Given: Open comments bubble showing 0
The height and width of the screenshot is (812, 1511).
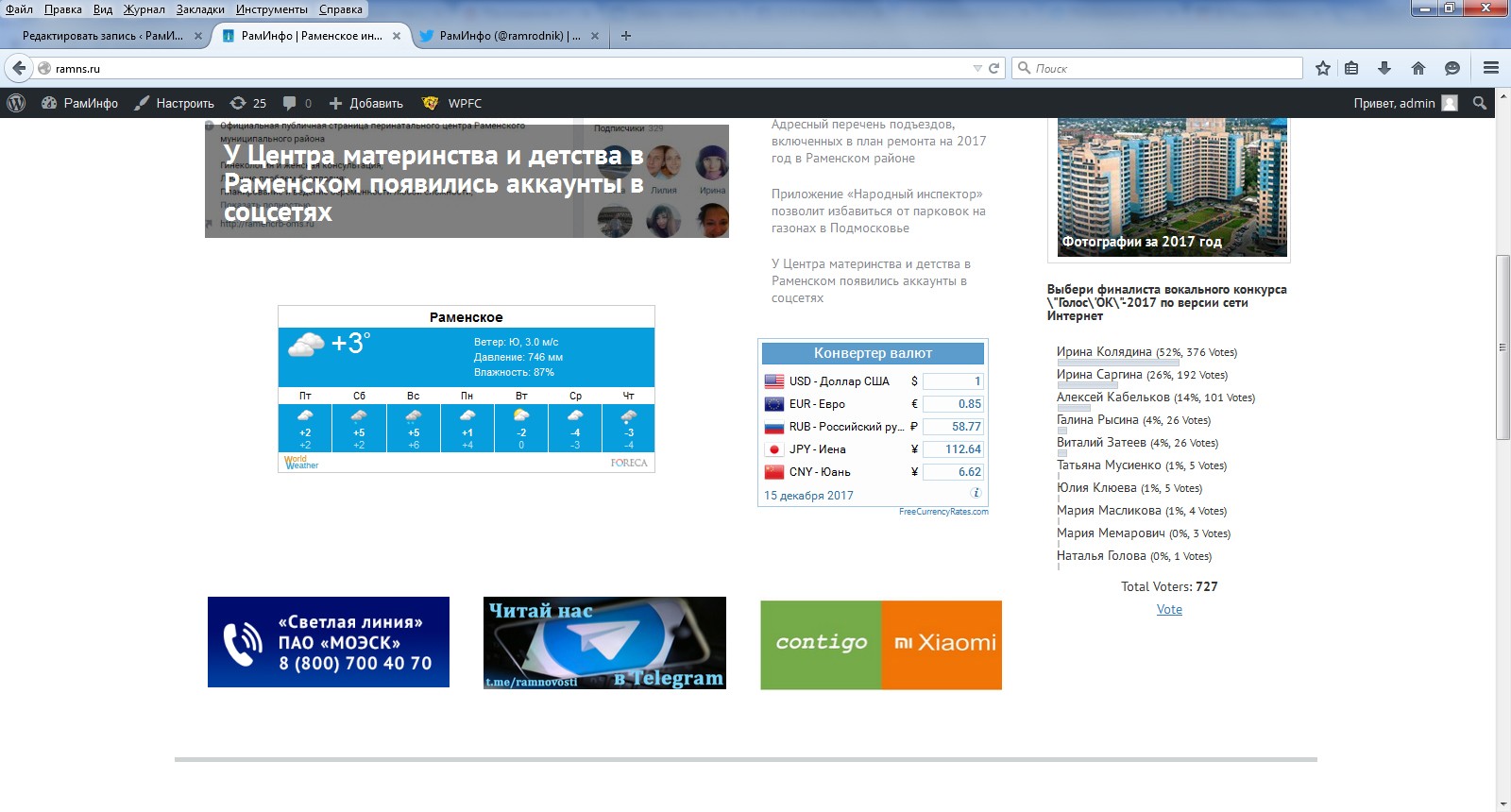Looking at the screenshot, I should click(x=297, y=103).
